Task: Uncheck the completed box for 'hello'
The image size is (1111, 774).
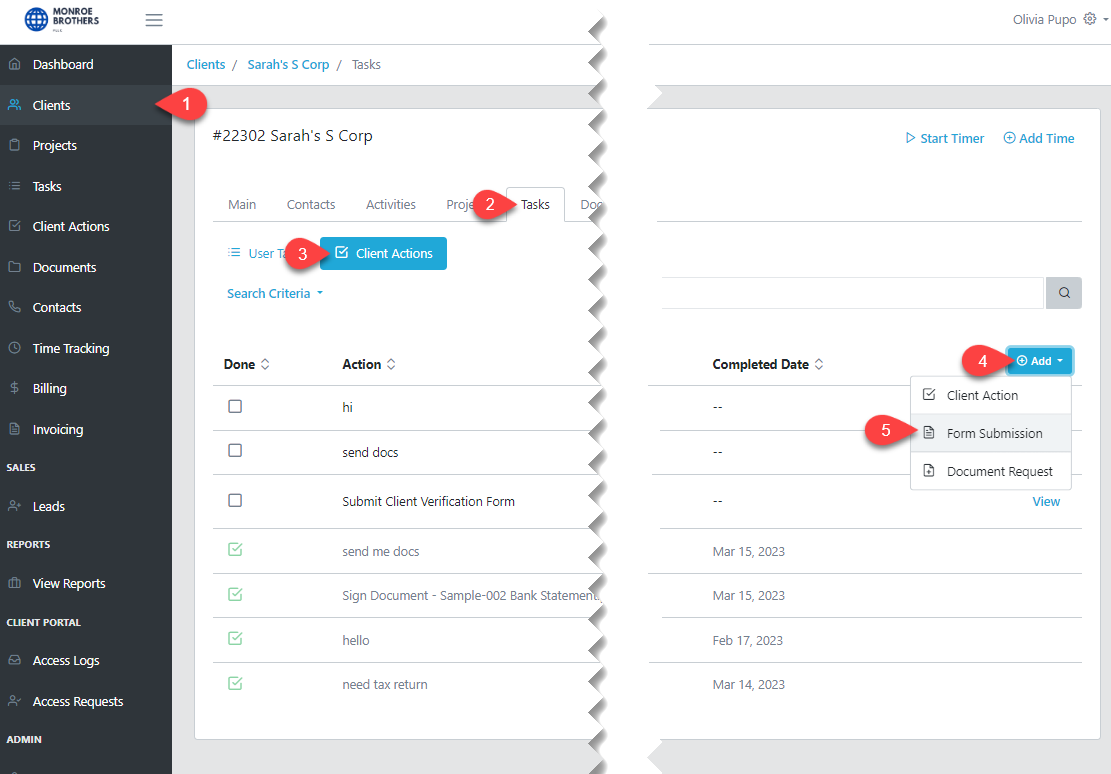Action: 234,639
